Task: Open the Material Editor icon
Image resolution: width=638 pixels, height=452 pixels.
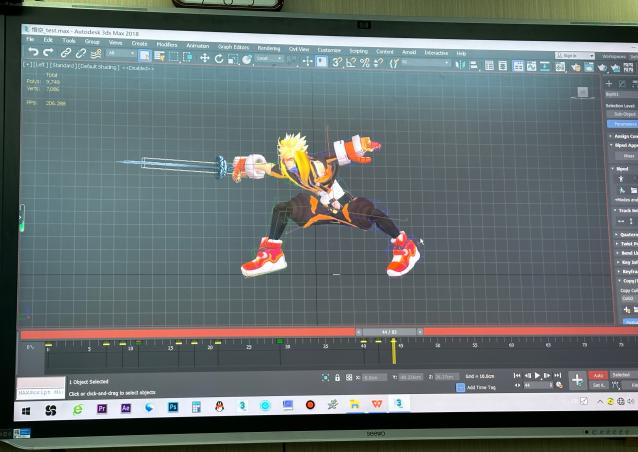Action: pyautogui.click(x=560, y=67)
